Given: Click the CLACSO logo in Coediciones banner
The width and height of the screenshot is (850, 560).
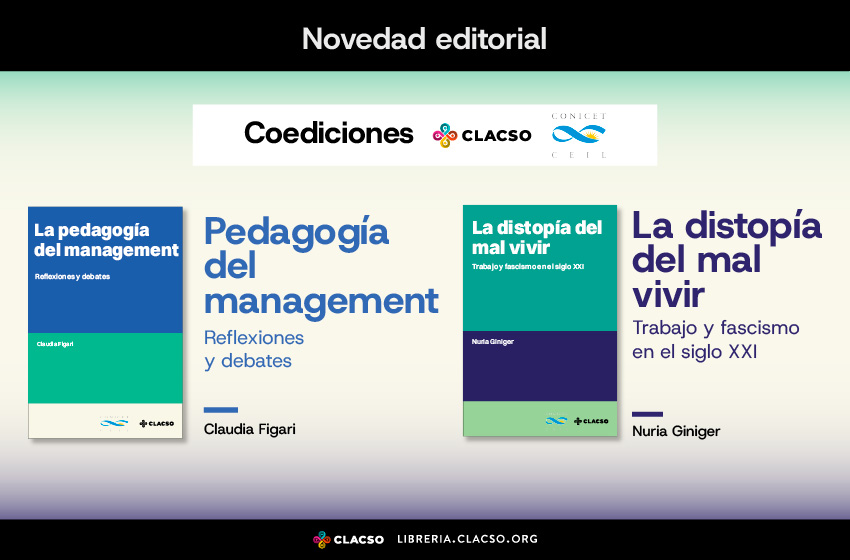Looking at the screenshot, I should click(x=482, y=136).
